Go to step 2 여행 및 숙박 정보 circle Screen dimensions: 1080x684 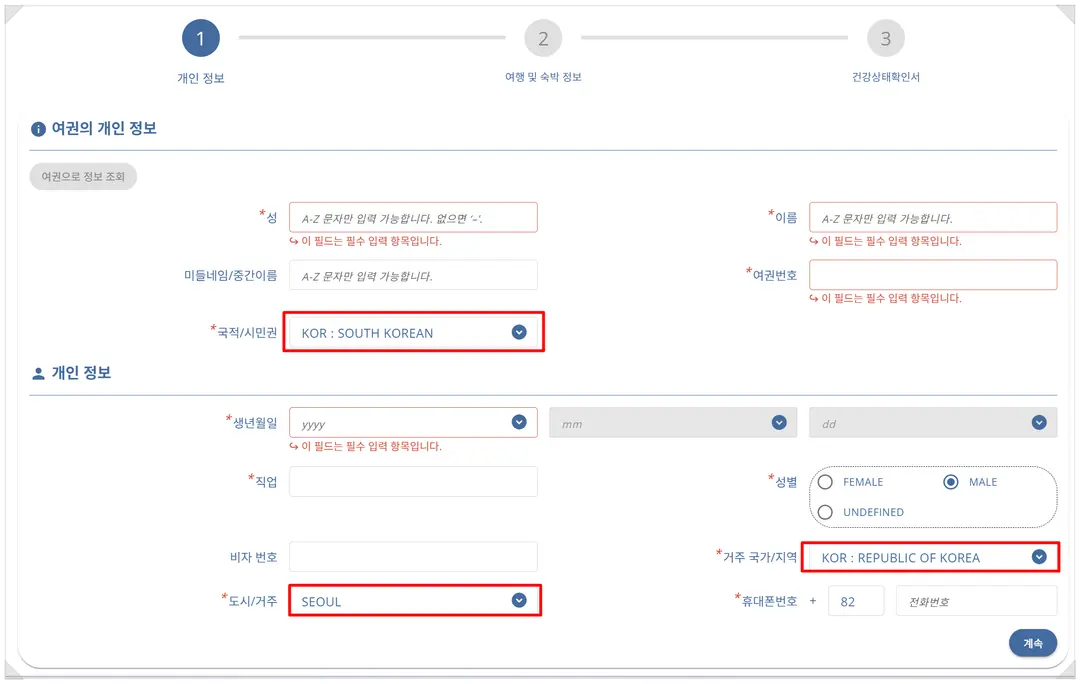pos(543,38)
